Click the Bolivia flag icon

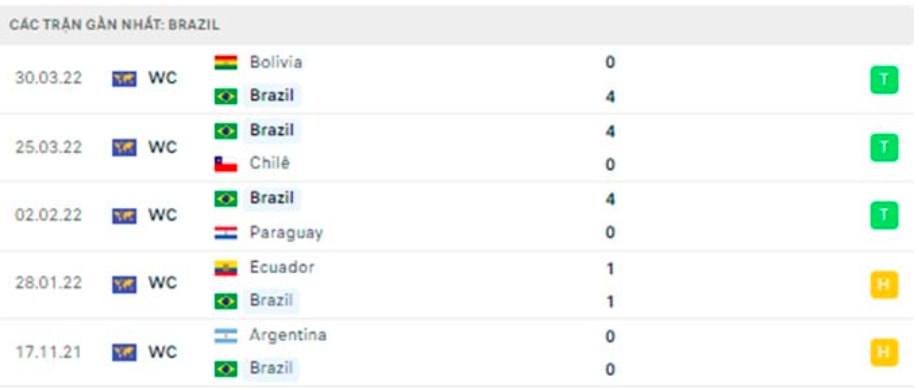point(226,62)
